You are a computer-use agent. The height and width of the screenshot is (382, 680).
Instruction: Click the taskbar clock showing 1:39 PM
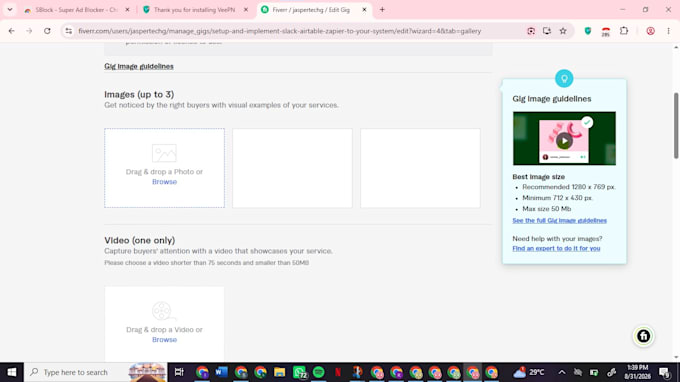(638, 372)
